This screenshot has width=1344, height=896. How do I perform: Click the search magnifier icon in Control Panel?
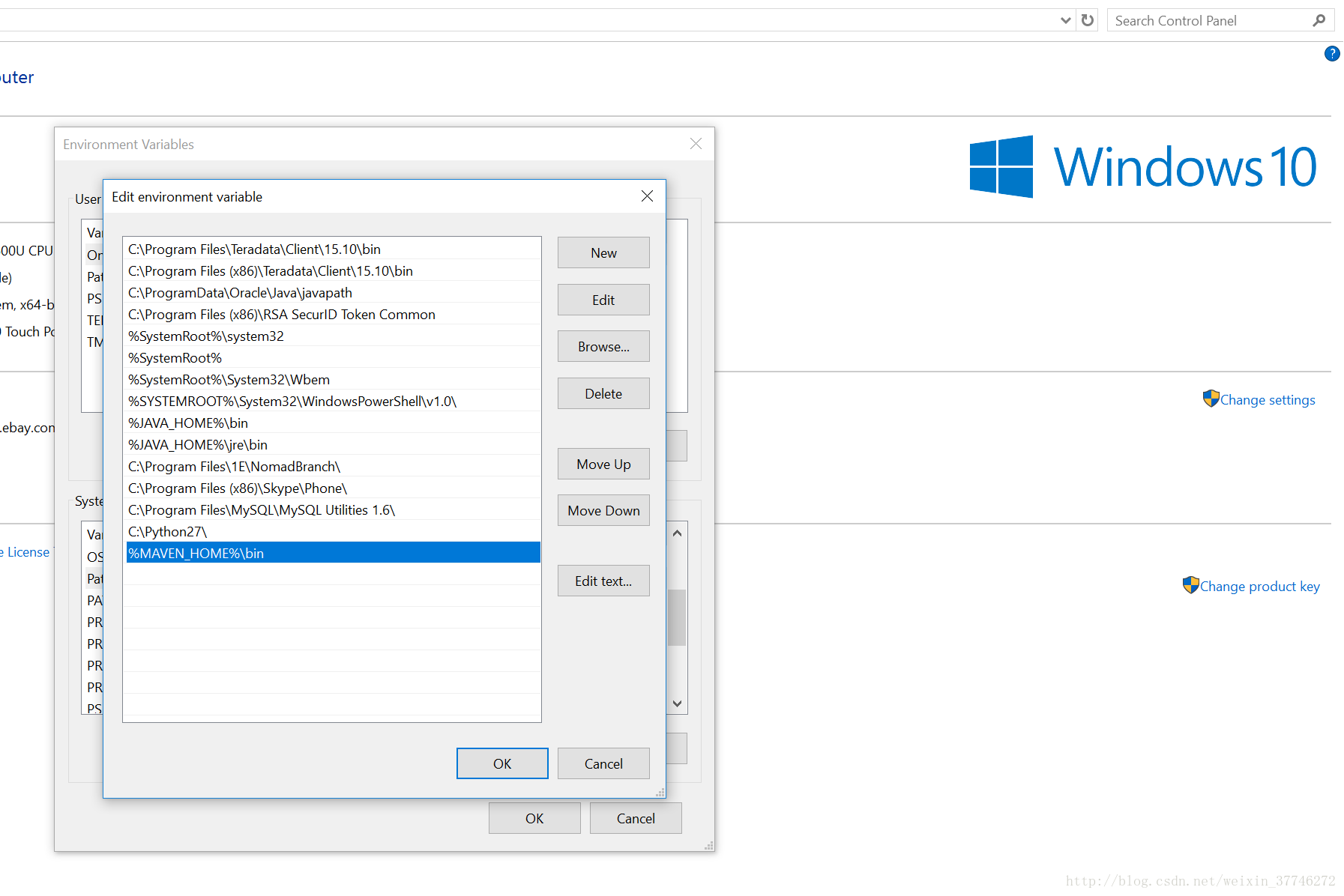point(1319,20)
